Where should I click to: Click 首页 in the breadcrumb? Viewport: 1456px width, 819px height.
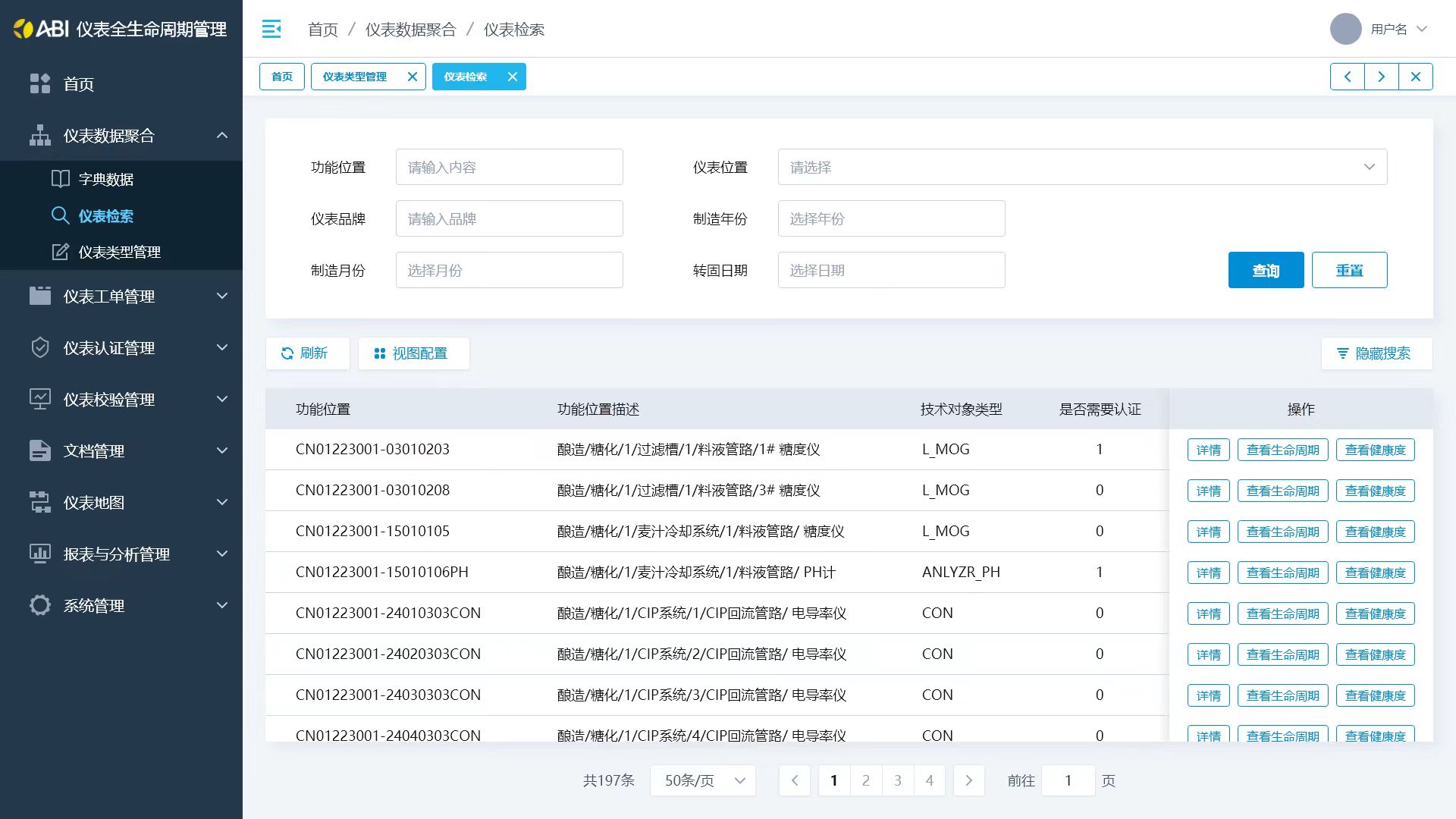point(323,29)
